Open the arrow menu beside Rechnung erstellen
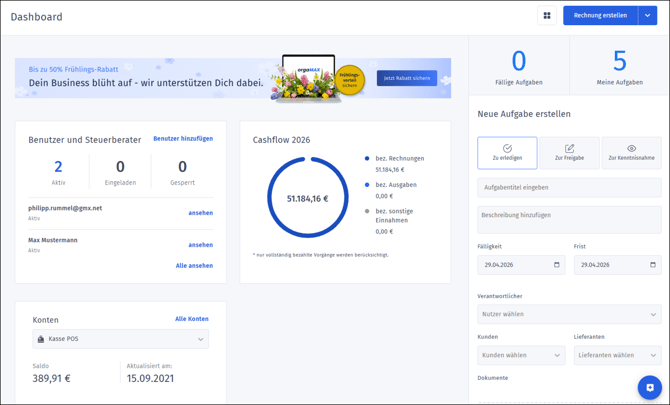 (647, 15)
